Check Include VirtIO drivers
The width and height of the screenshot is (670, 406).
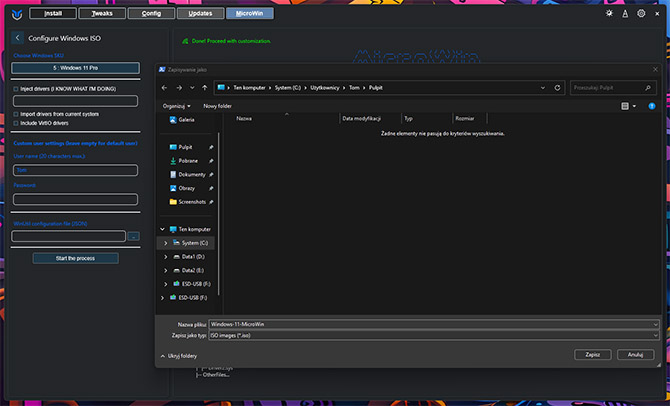16,123
